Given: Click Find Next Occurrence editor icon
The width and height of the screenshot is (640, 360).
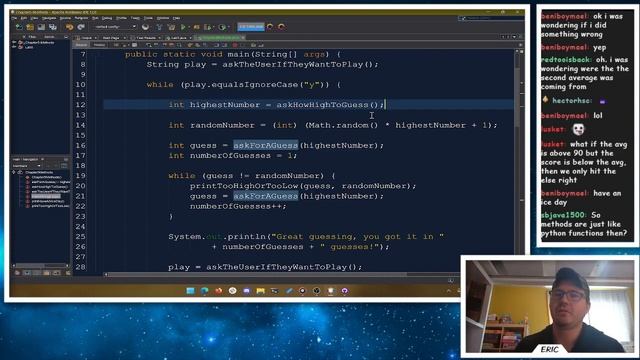Looking at the screenshot, I should [164, 45].
